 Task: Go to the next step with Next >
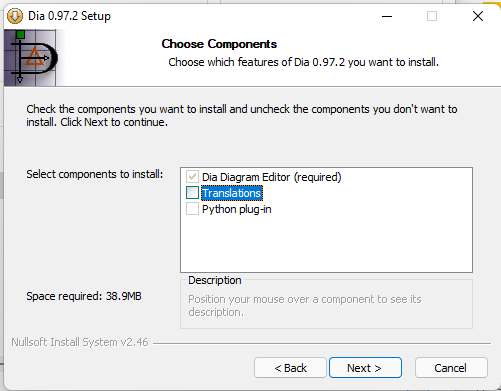pyautogui.click(x=365, y=368)
